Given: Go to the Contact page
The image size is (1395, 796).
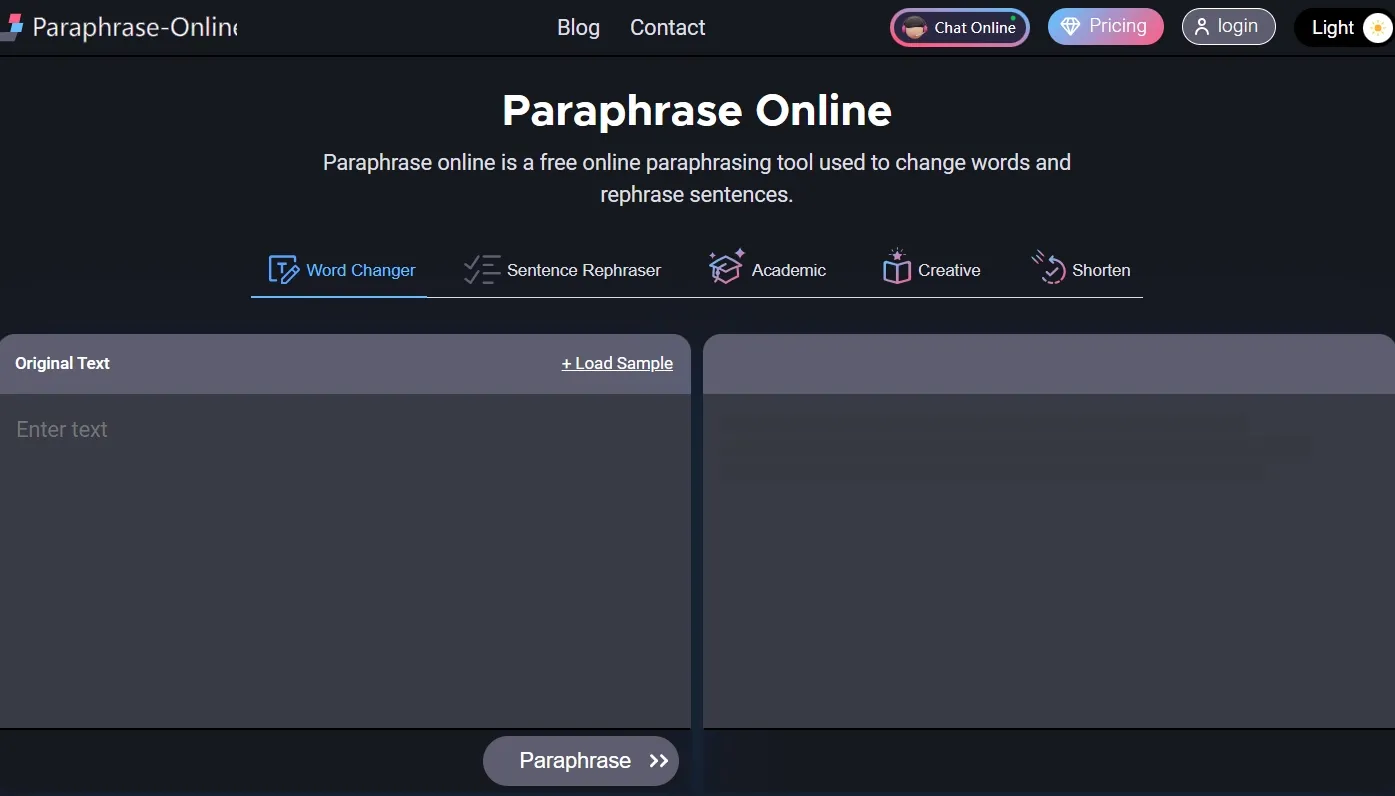Looking at the screenshot, I should click(x=667, y=28).
